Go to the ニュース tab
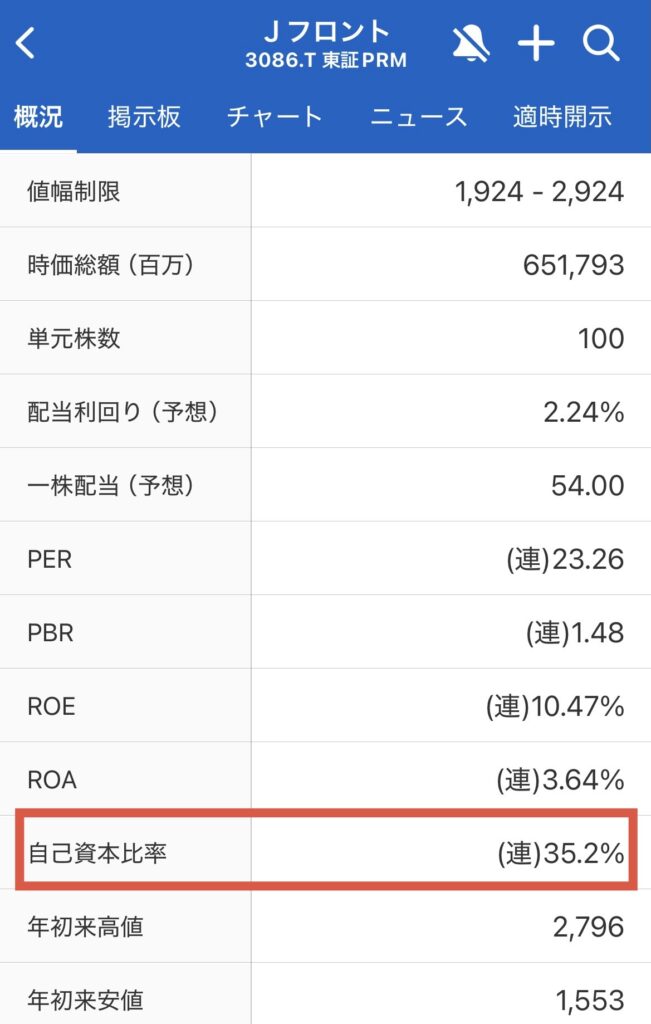 tap(418, 117)
